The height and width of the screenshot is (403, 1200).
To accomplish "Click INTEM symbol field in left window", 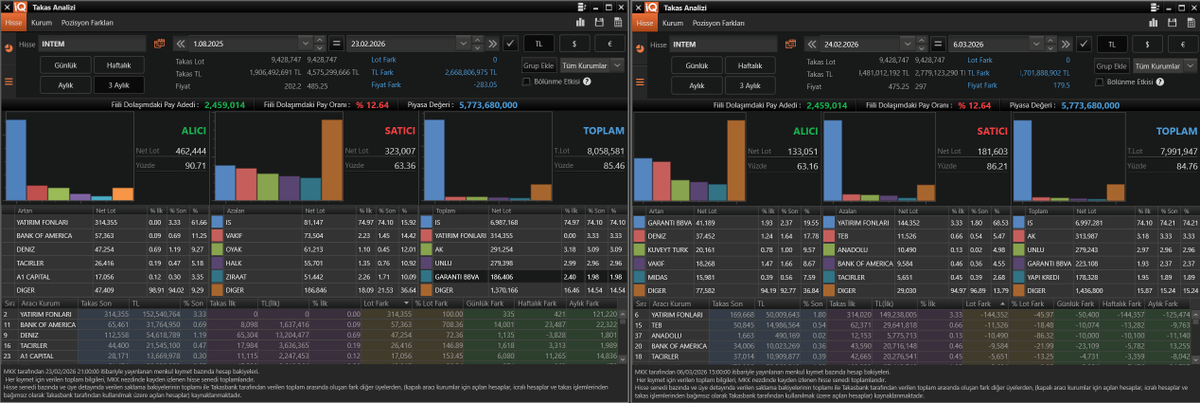I will [x=92, y=44].
